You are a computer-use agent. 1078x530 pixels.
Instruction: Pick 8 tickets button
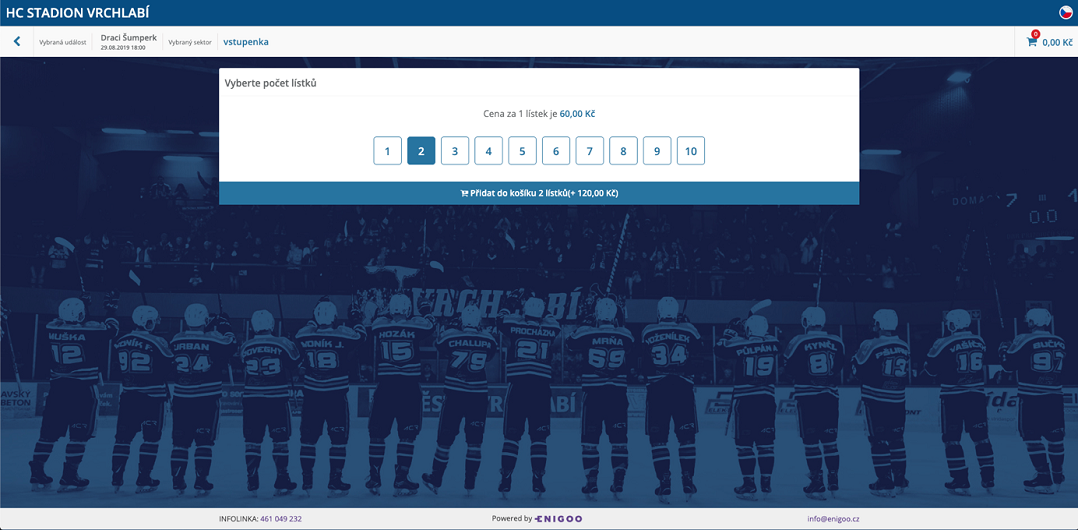coord(623,151)
